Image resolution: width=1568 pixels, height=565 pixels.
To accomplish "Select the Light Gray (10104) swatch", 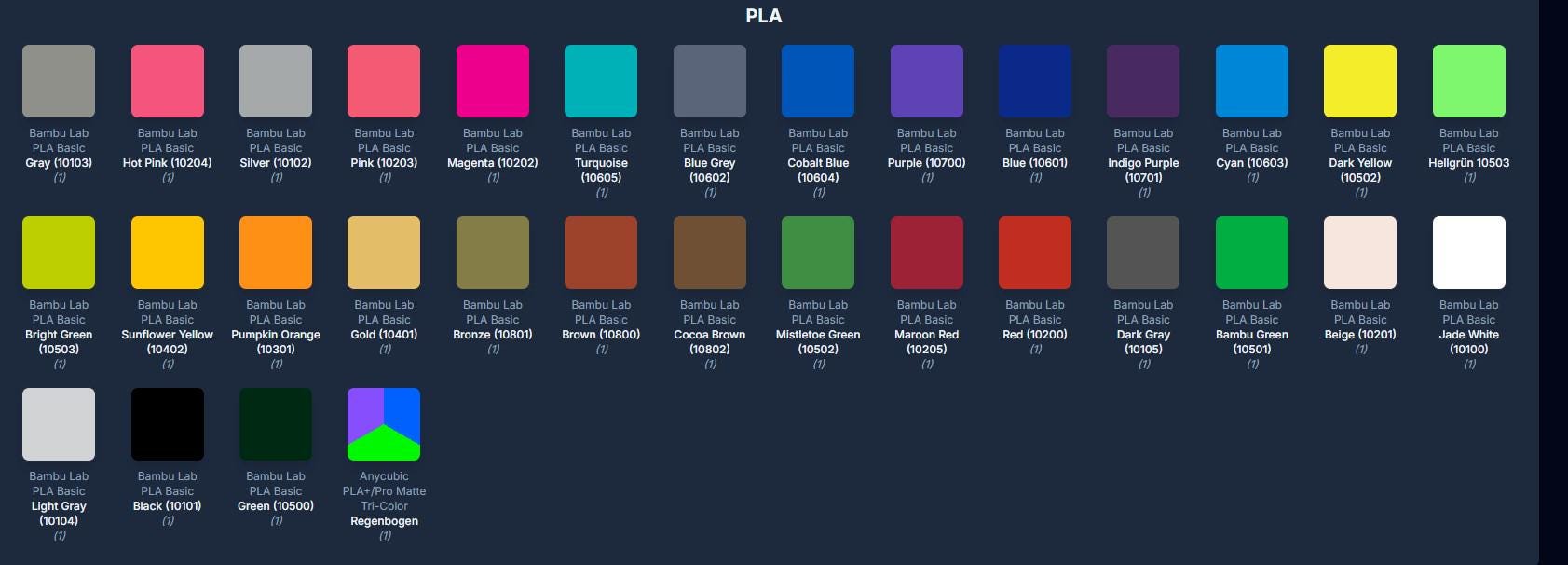I will coord(59,424).
